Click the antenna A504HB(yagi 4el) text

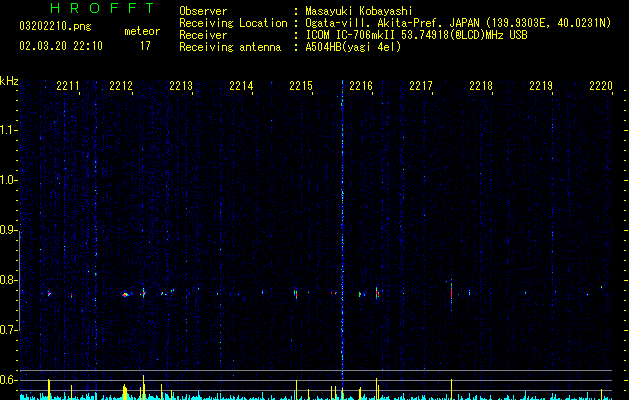point(353,47)
